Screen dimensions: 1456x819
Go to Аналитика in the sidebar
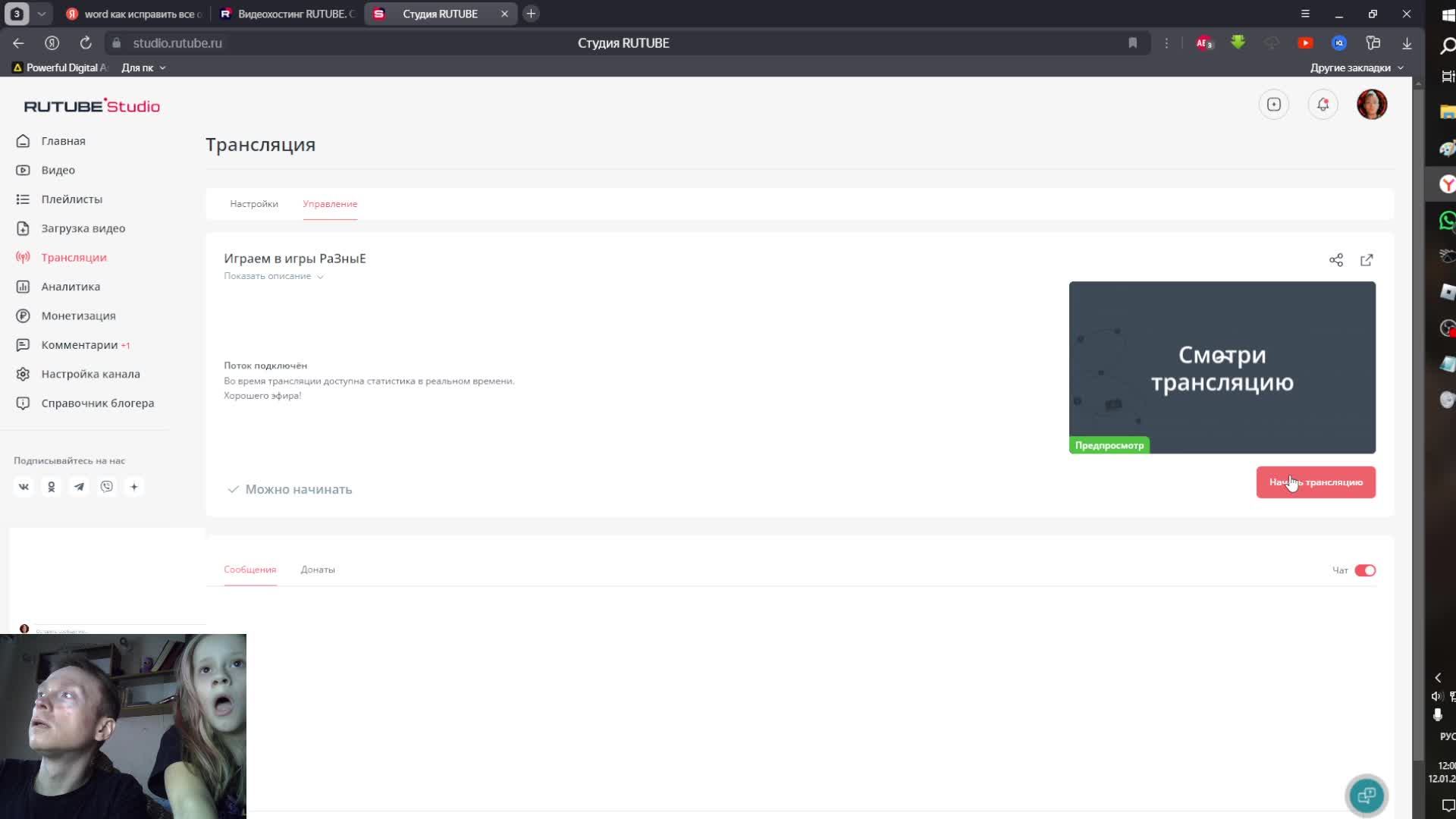tap(71, 287)
